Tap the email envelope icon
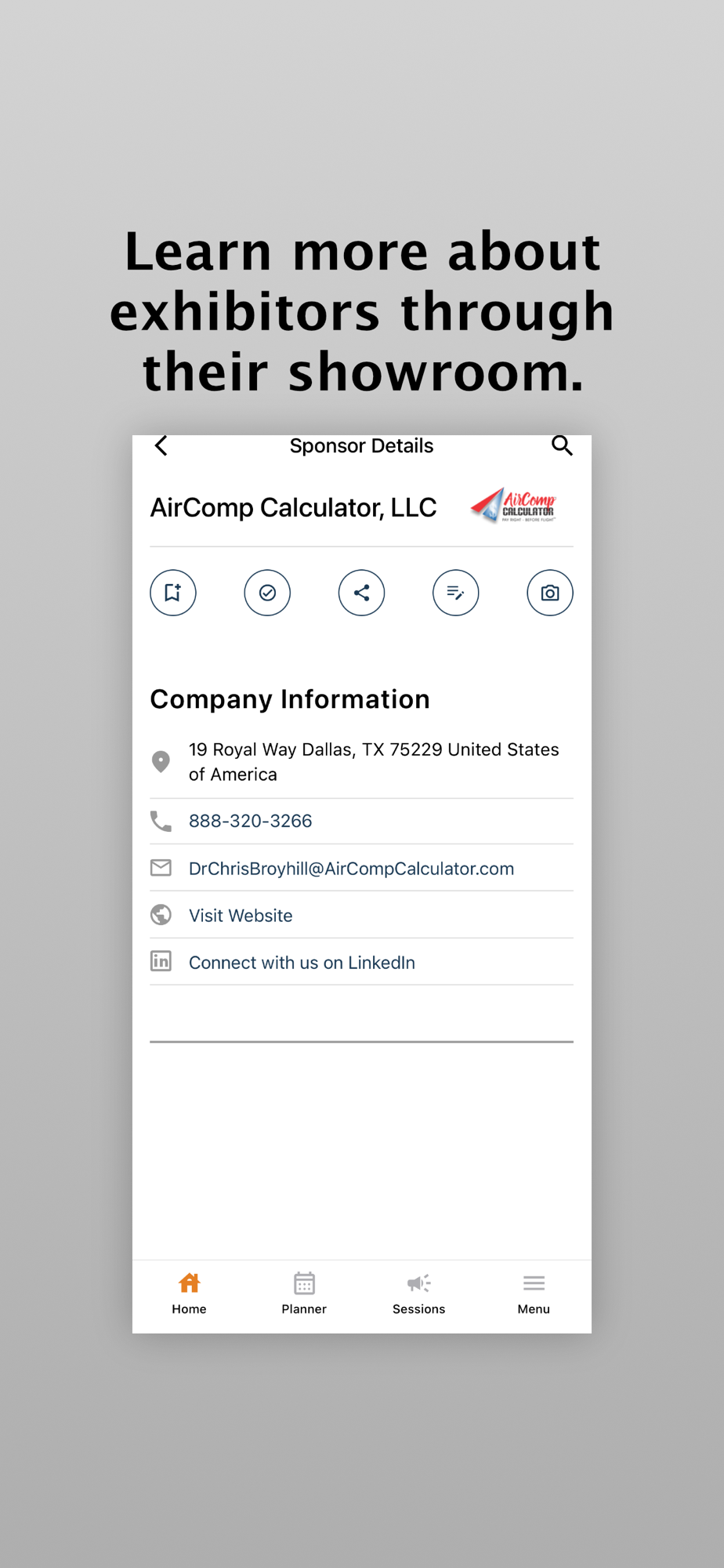The image size is (724, 1568). point(161,868)
